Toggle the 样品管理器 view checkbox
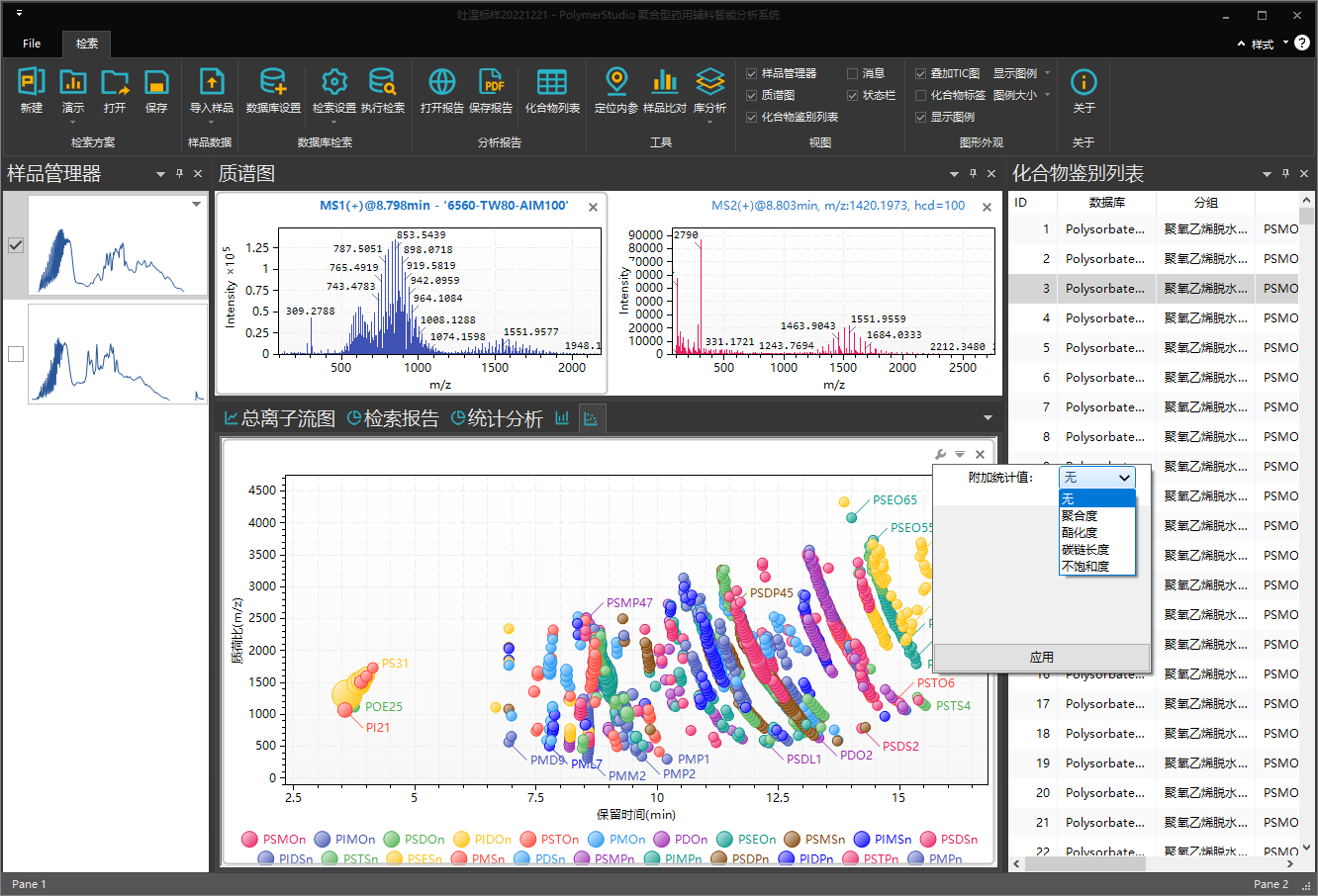 (752, 73)
